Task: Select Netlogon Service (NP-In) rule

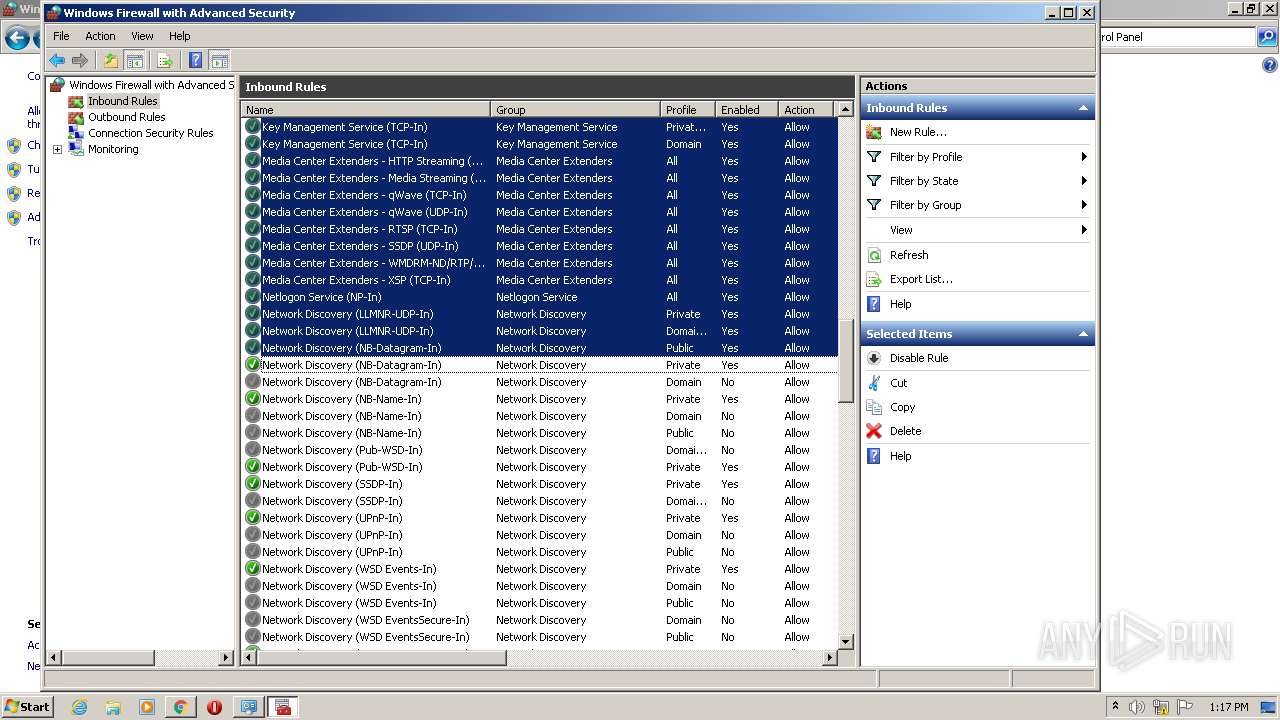Action: coord(539,297)
